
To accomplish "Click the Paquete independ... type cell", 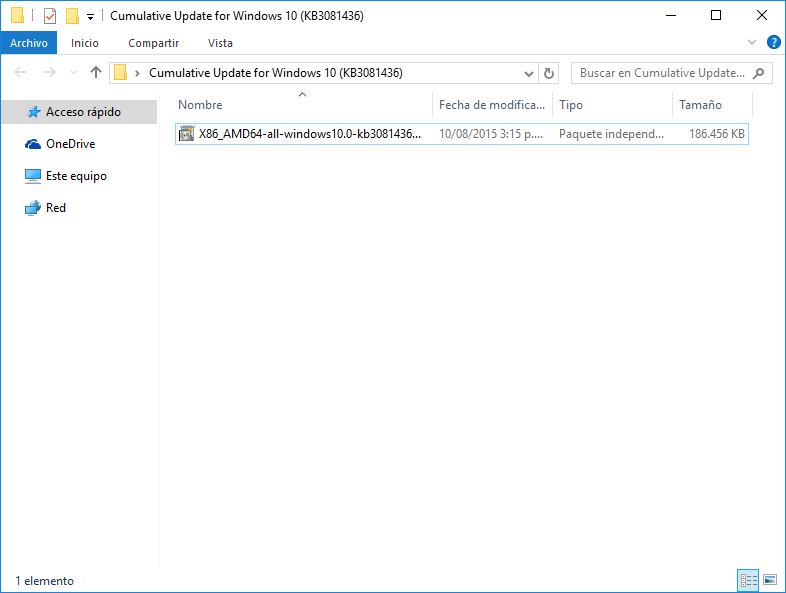I will (x=611, y=134).
